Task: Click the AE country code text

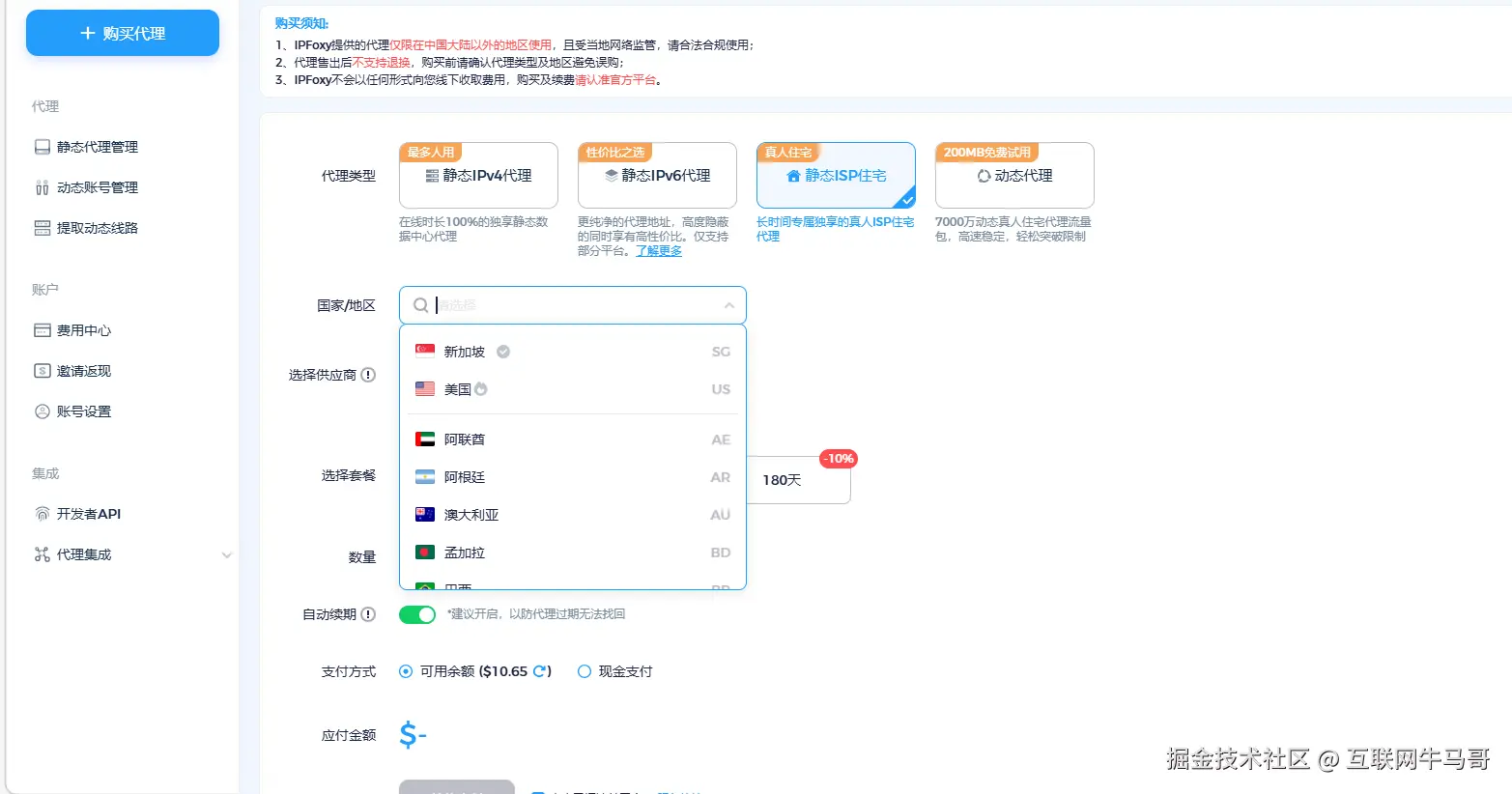Action: [721, 440]
